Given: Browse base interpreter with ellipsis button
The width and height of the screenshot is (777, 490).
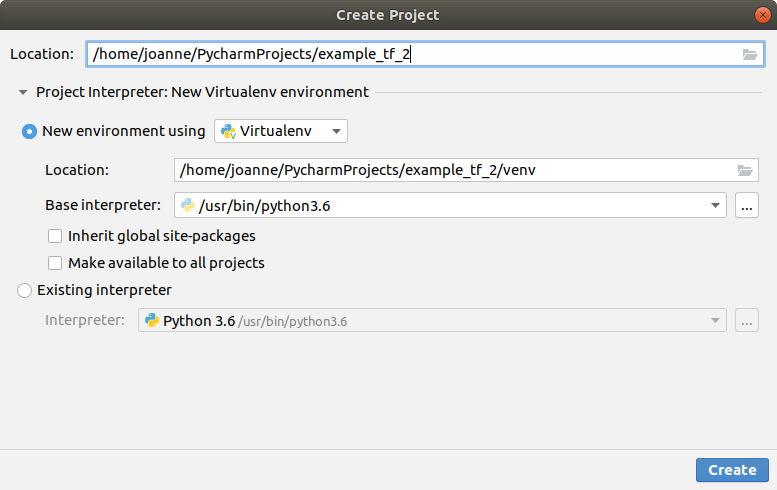Looking at the screenshot, I should click(x=747, y=205).
